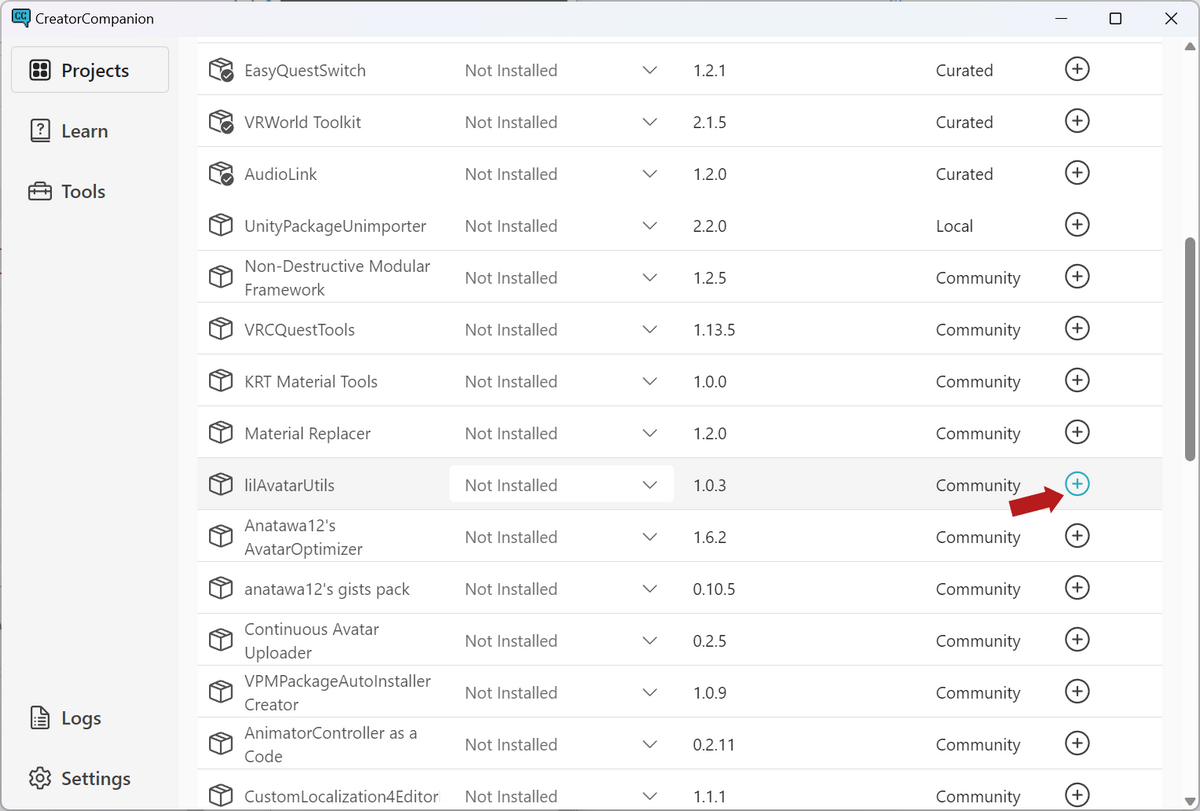Click the add icon for VRCQuestTools
This screenshot has width=1200, height=811.
pyautogui.click(x=1077, y=329)
